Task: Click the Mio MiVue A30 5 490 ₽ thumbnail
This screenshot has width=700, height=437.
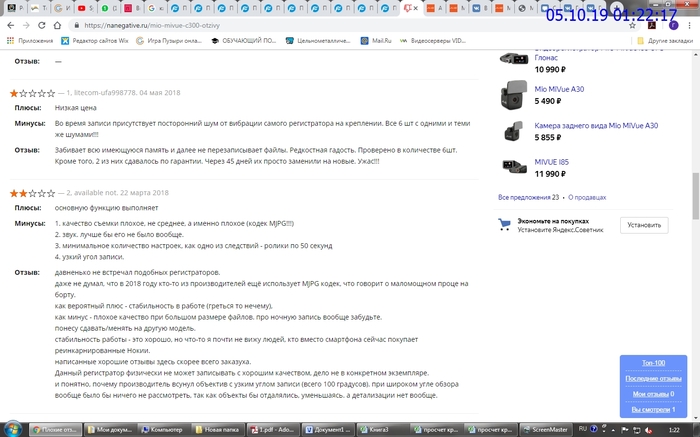Action: (514, 95)
